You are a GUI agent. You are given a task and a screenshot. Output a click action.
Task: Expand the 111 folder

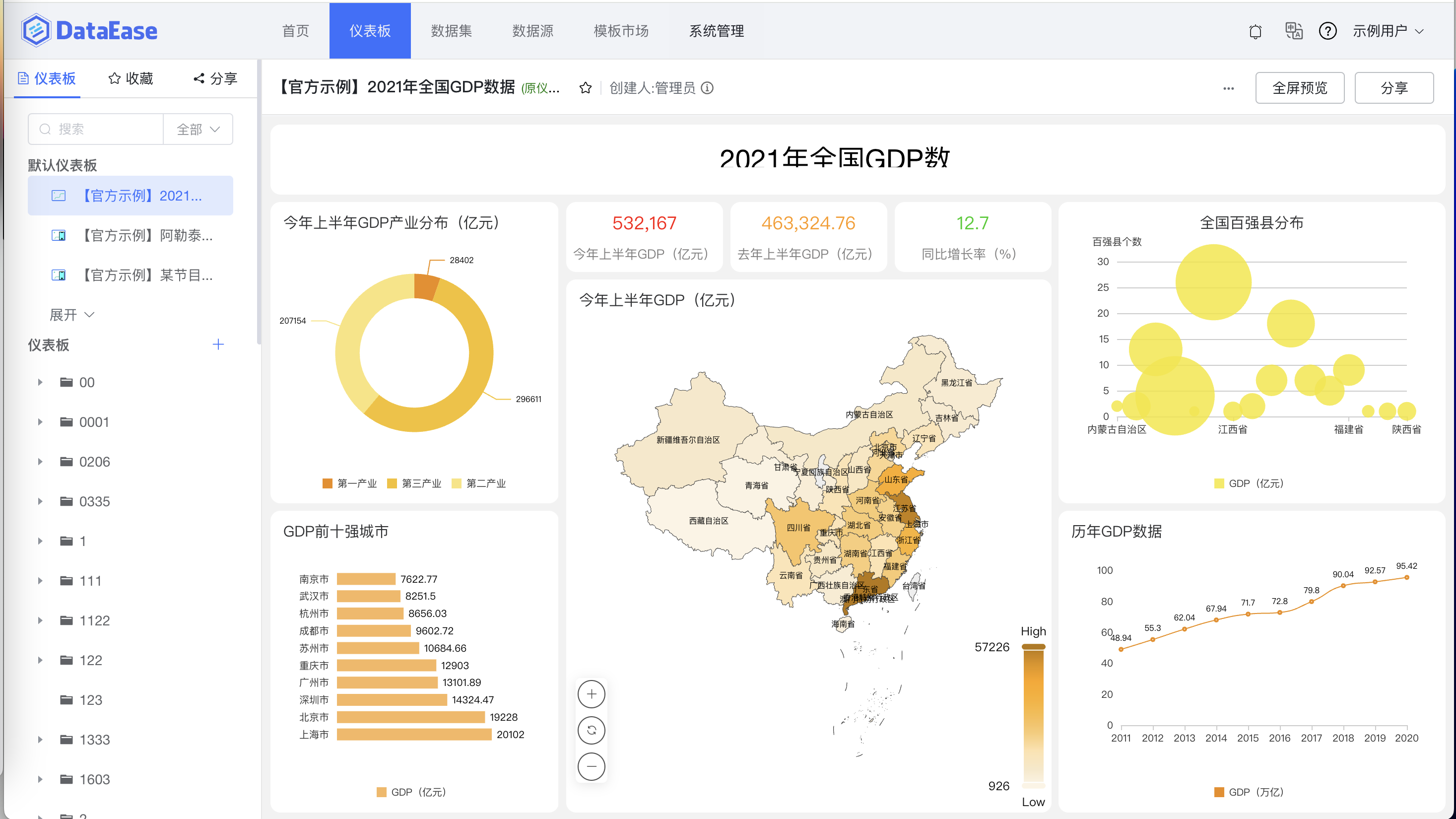click(x=40, y=580)
